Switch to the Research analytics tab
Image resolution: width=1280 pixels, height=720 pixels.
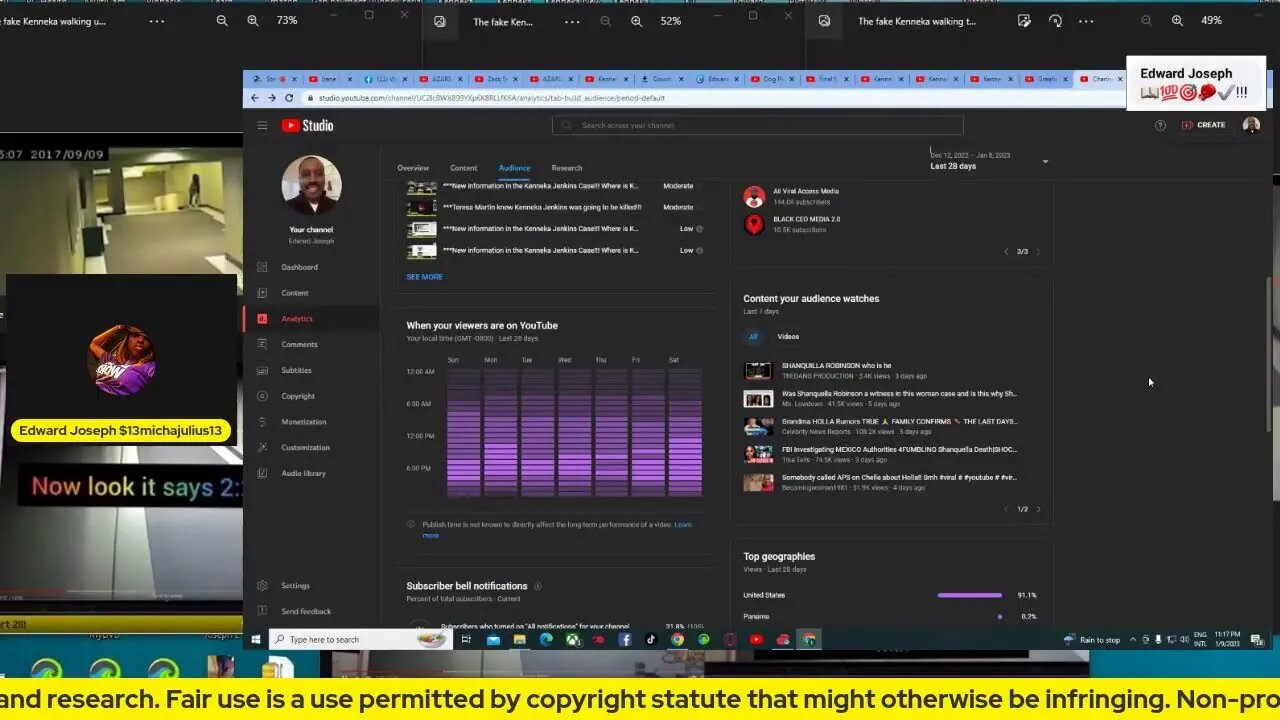(x=567, y=168)
